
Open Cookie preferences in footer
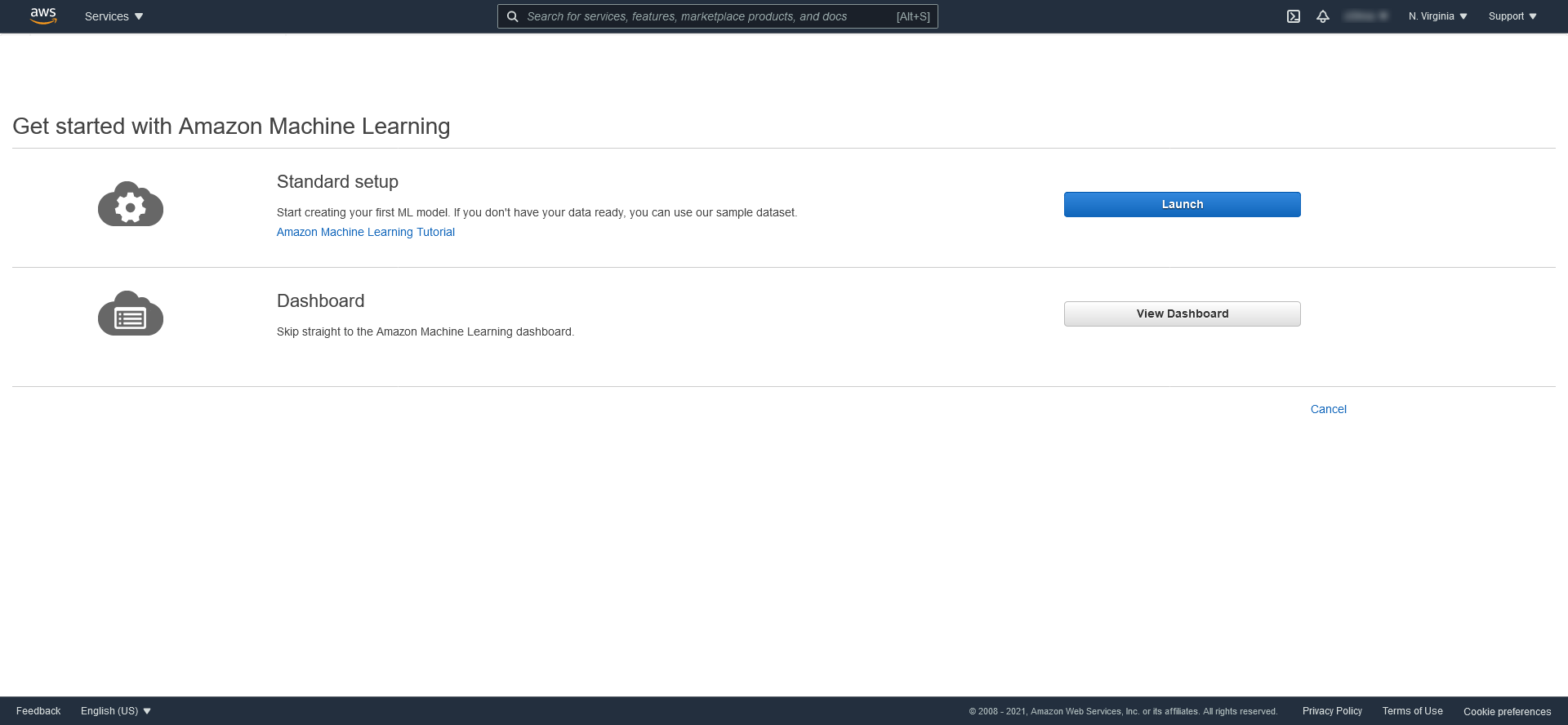[1507, 711]
